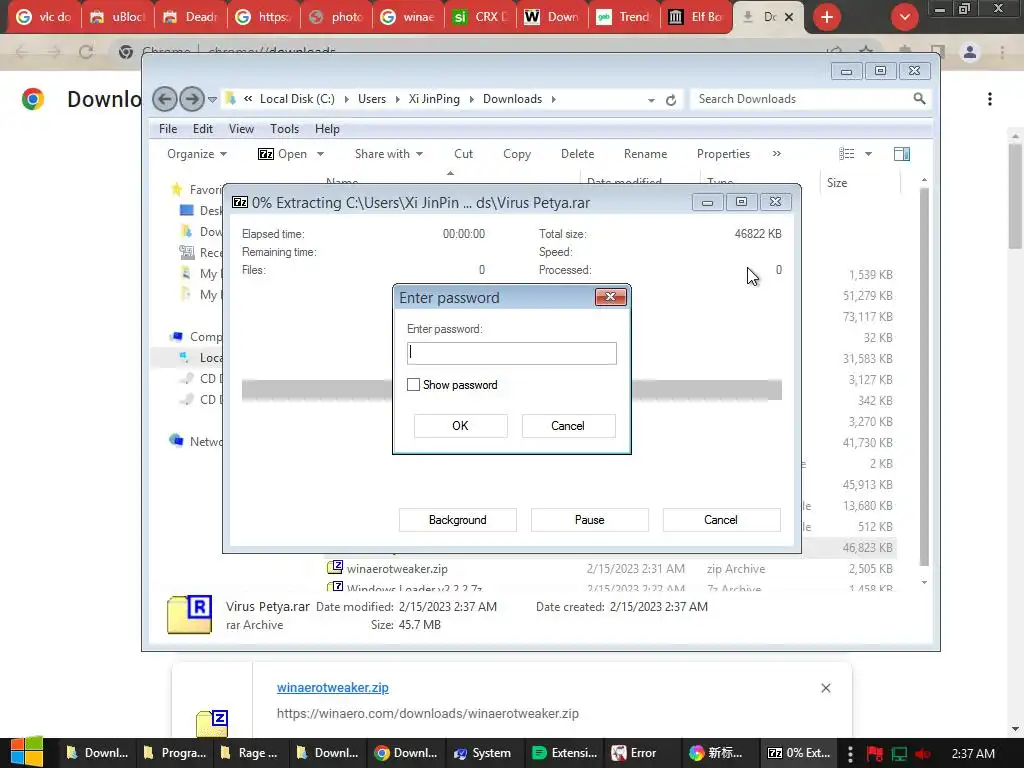Reload page in Chrome
1024x768 pixels.
point(86,52)
